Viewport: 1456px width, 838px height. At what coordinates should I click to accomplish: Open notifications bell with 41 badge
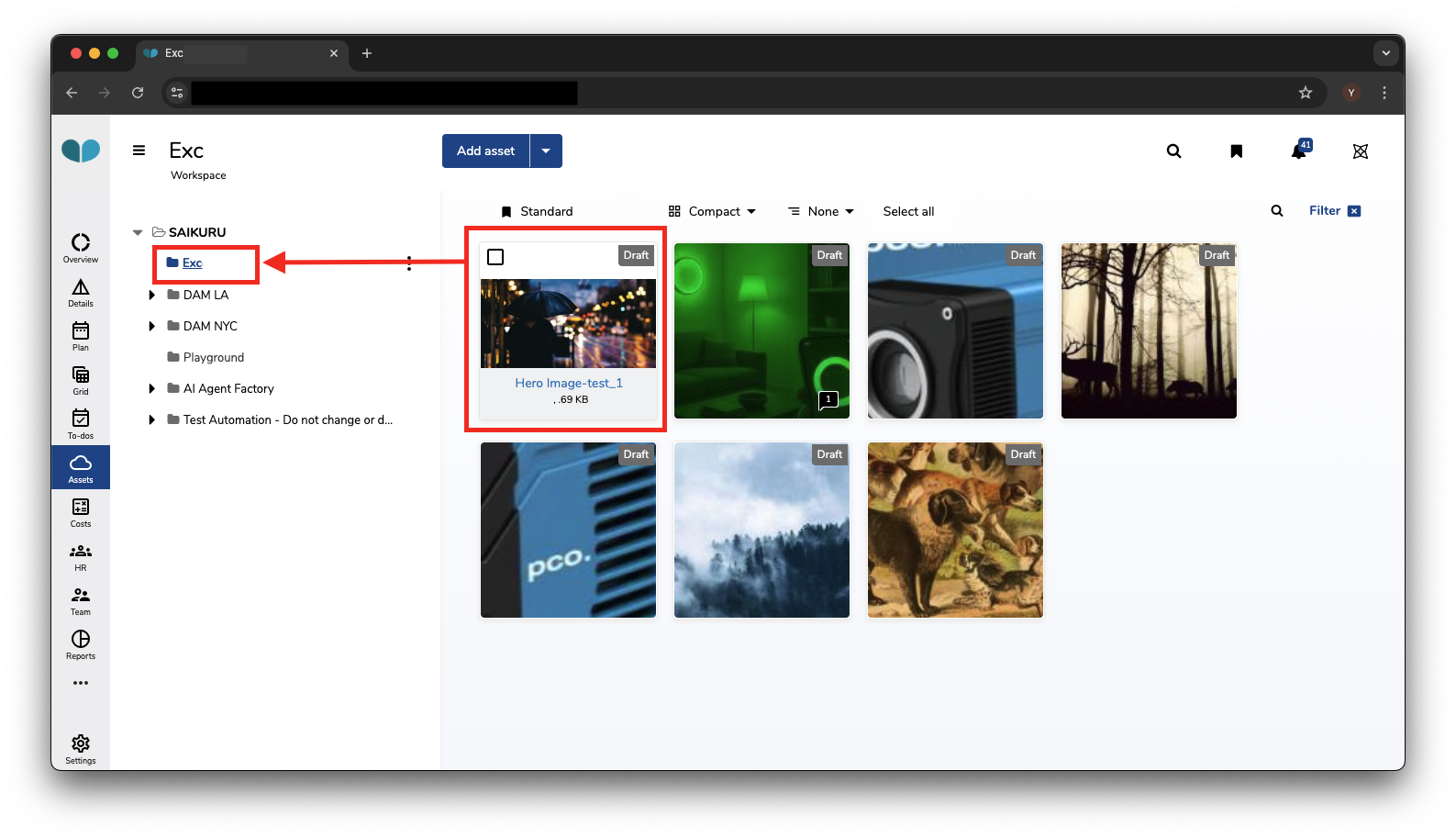point(1300,151)
